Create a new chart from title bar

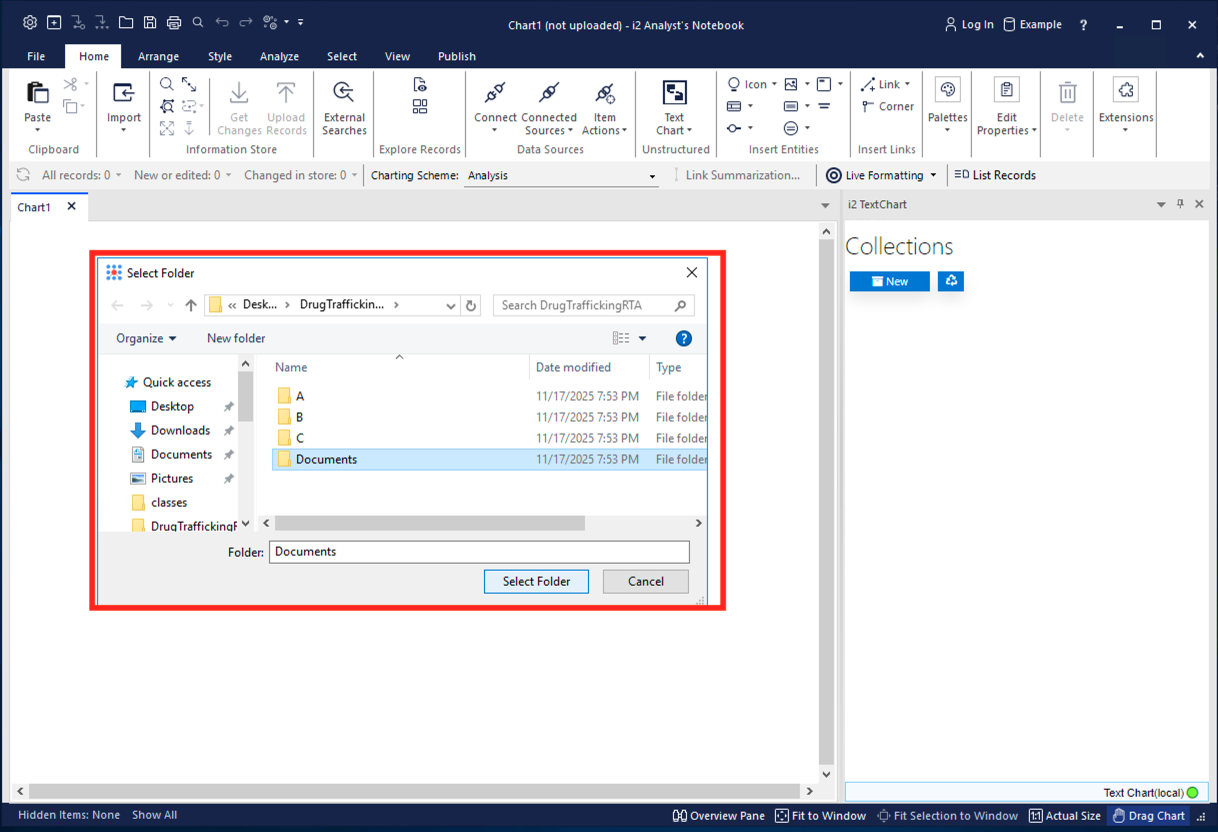pos(54,22)
